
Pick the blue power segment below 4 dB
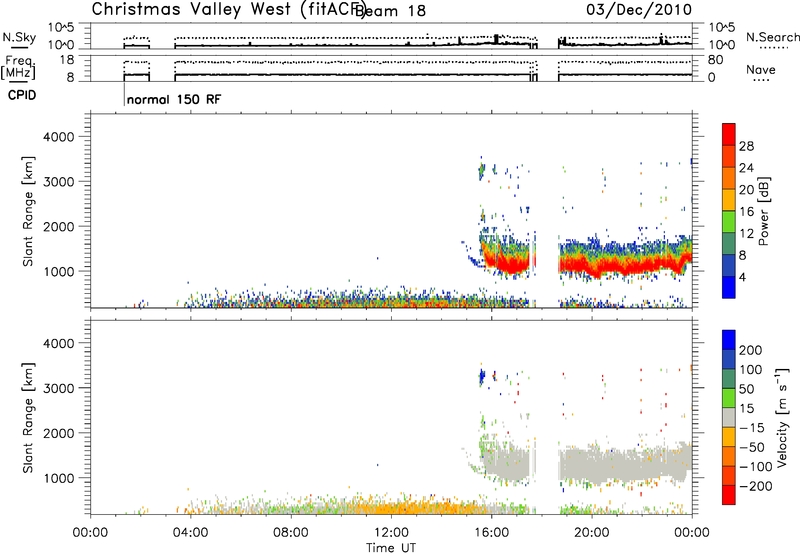(x=729, y=287)
